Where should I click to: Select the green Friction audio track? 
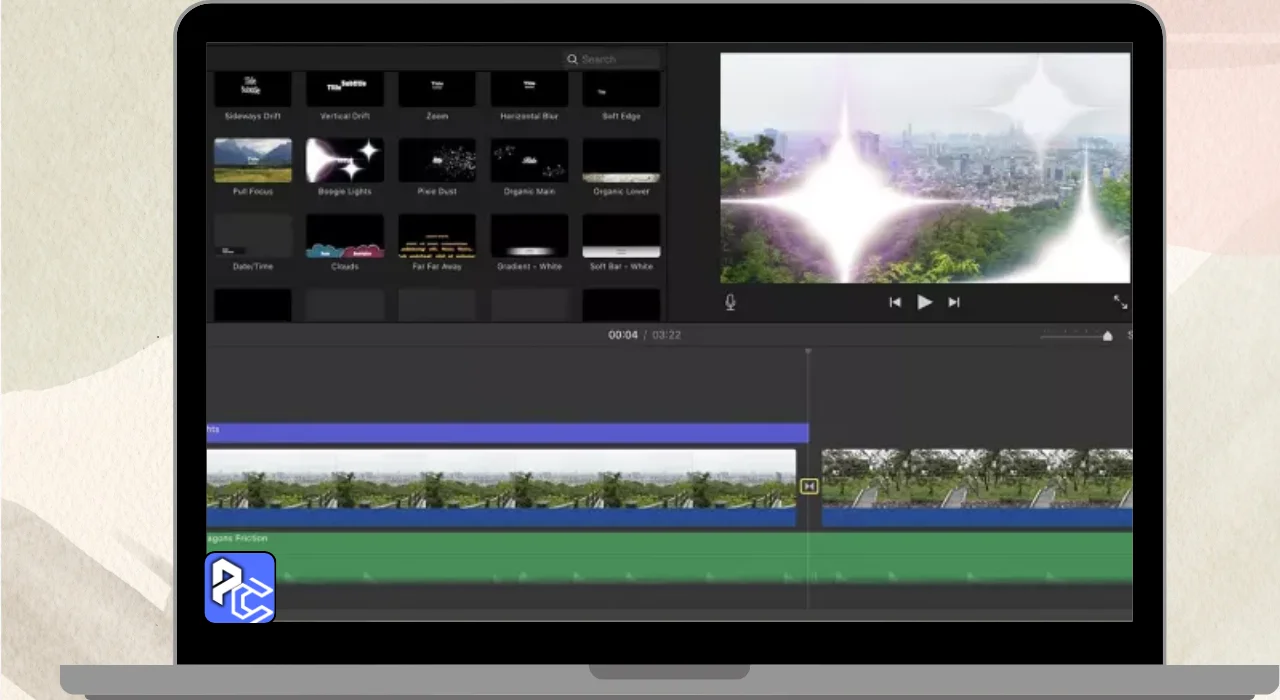(669, 557)
